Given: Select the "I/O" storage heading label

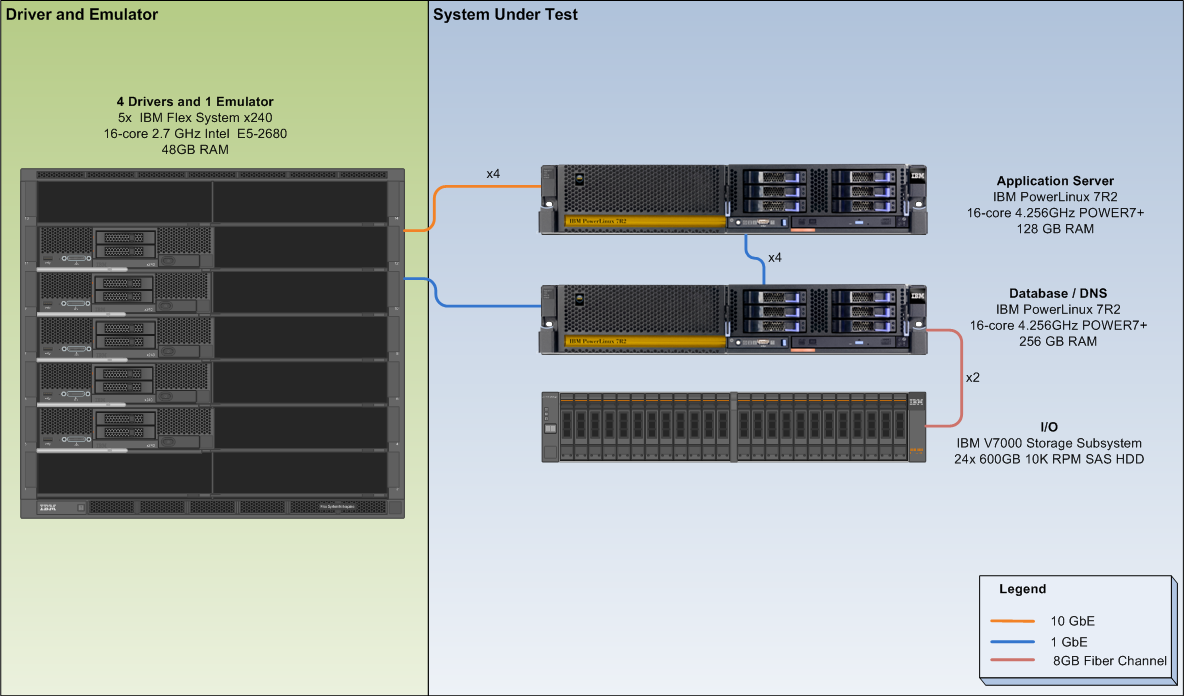Looking at the screenshot, I should point(1049,427).
